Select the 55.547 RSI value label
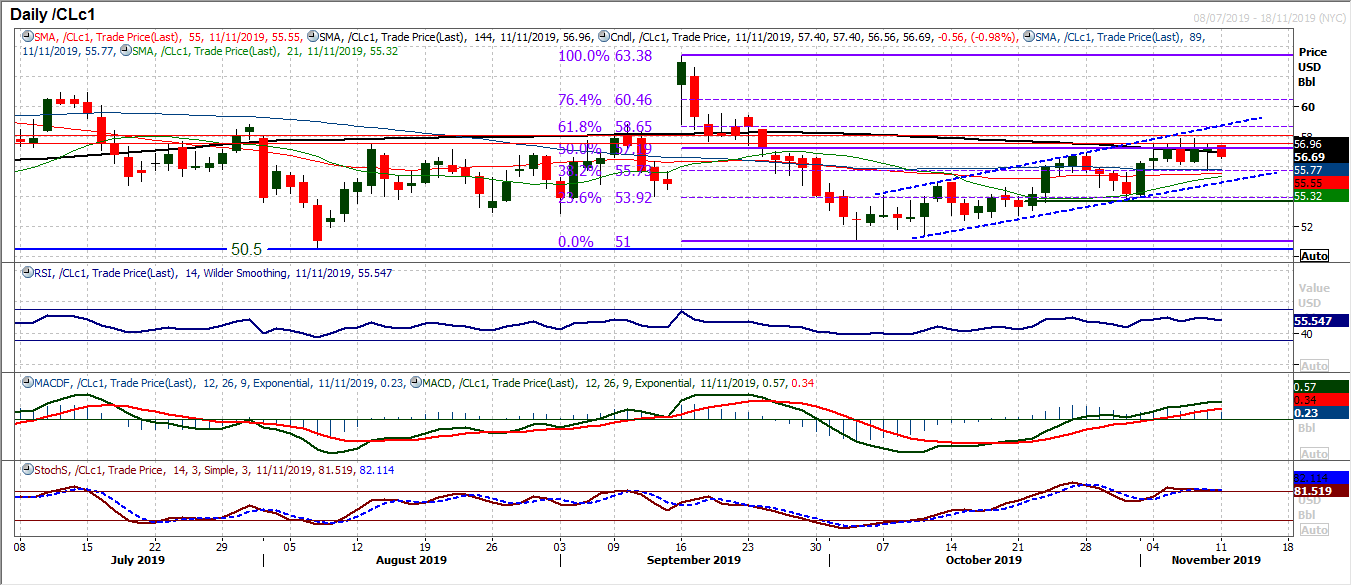Screen dimensions: 1352x586 click(x=1312, y=321)
